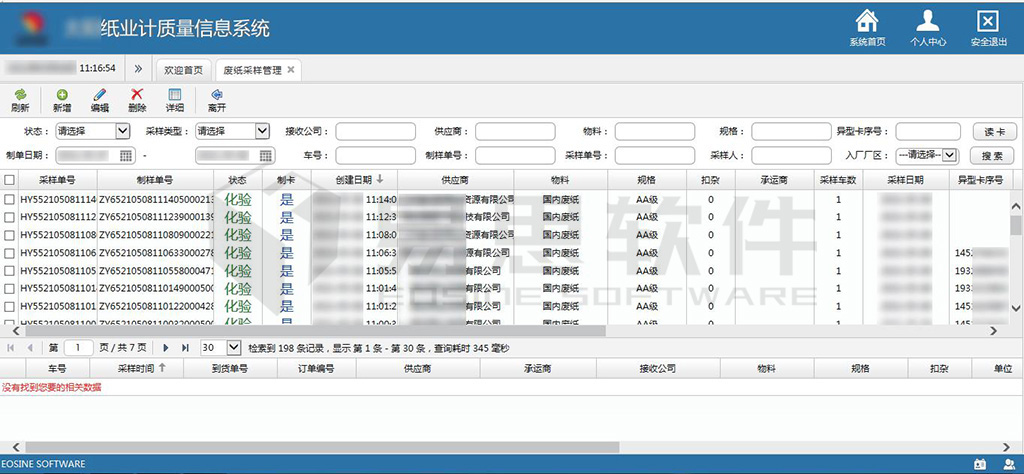Select the 废纸采样管理 tab

coord(252,70)
